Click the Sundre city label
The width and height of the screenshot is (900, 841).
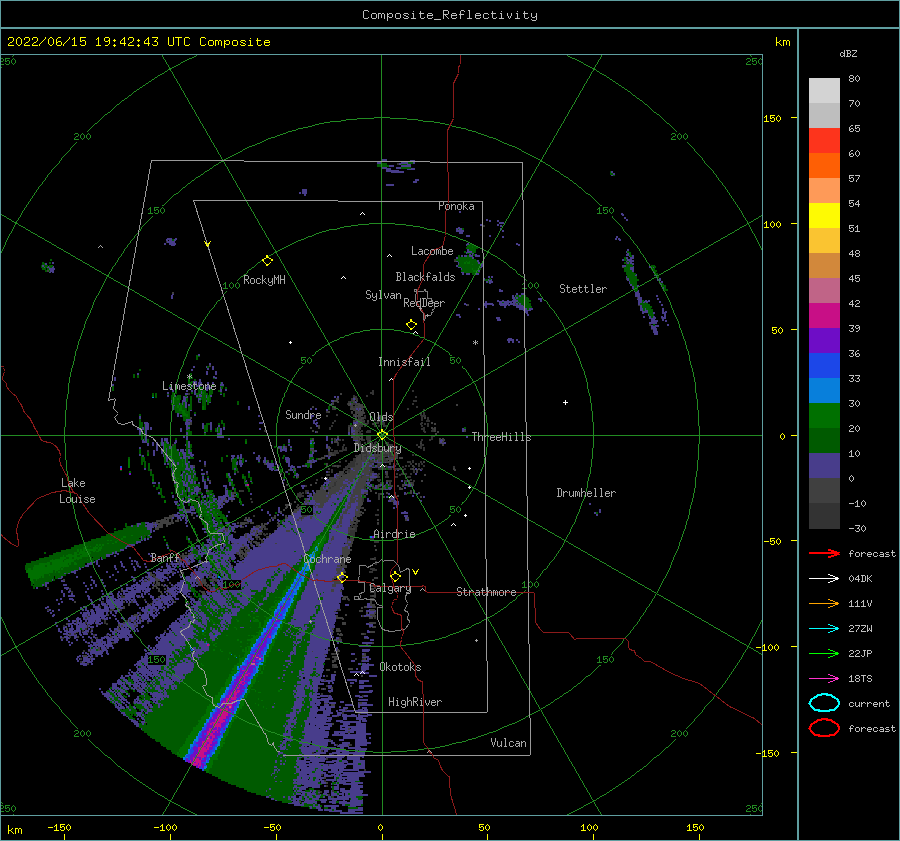click(303, 414)
